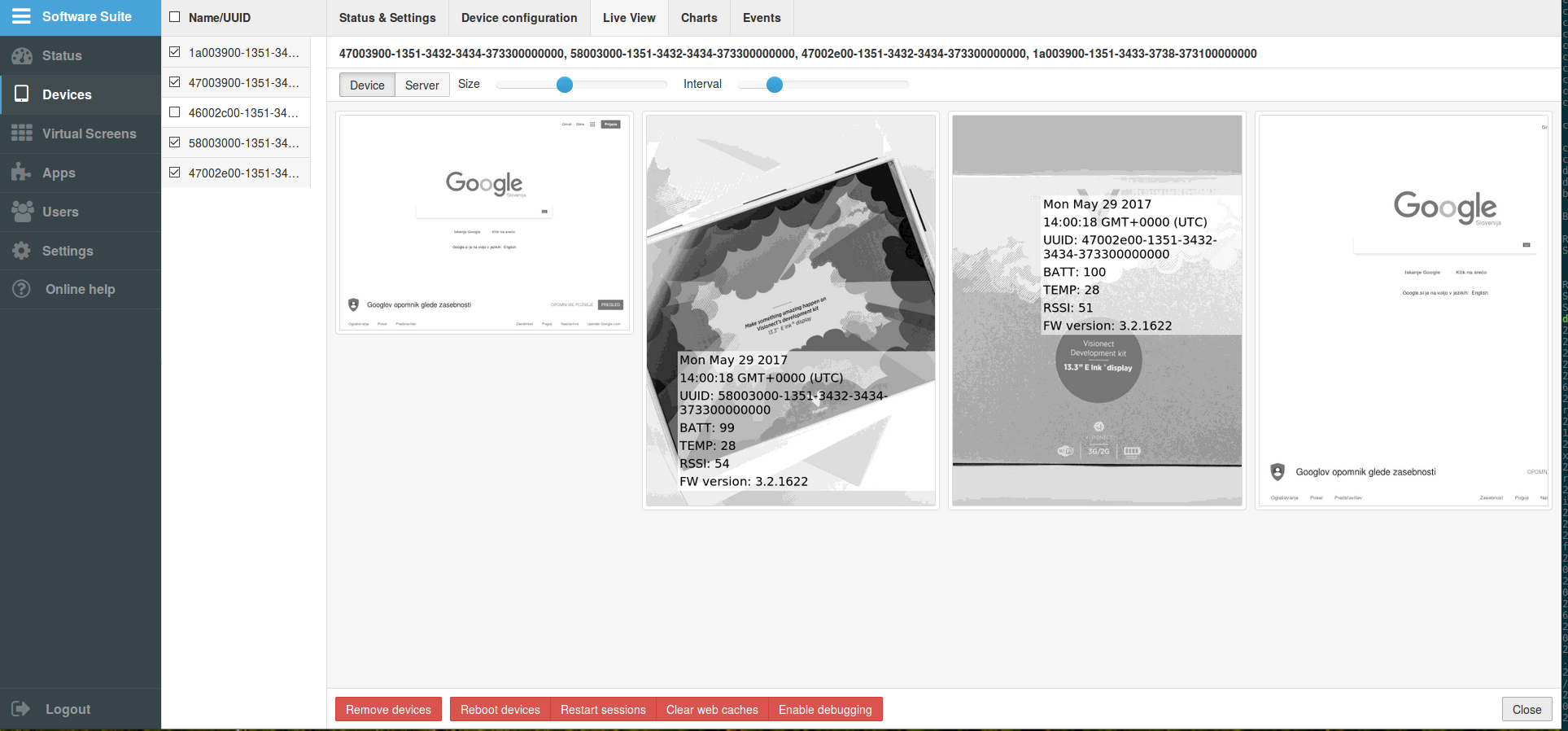The image size is (1568, 731).
Task: Click the Interval slider handle
Action: click(x=775, y=84)
